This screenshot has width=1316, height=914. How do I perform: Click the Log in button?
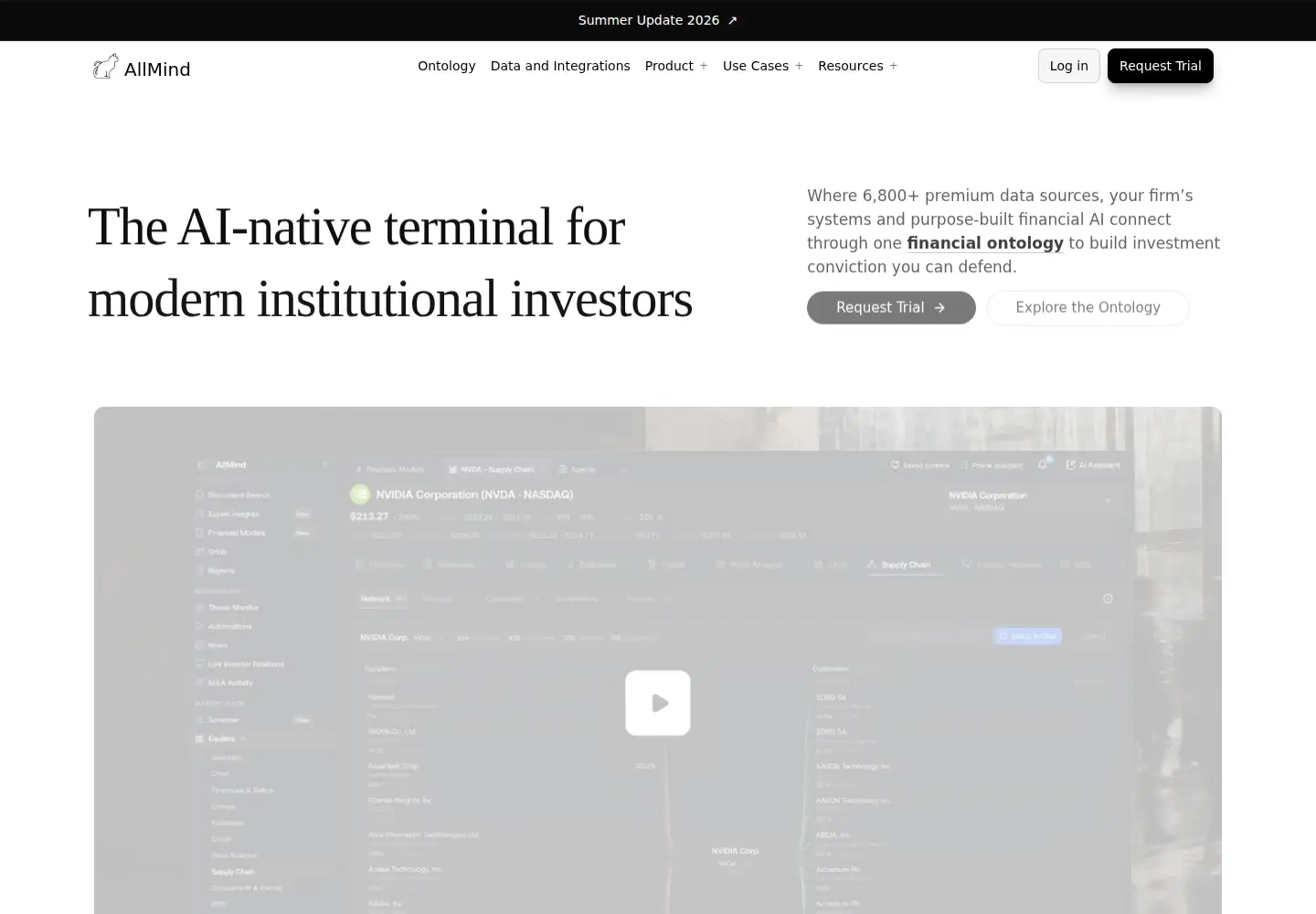pos(1069,66)
